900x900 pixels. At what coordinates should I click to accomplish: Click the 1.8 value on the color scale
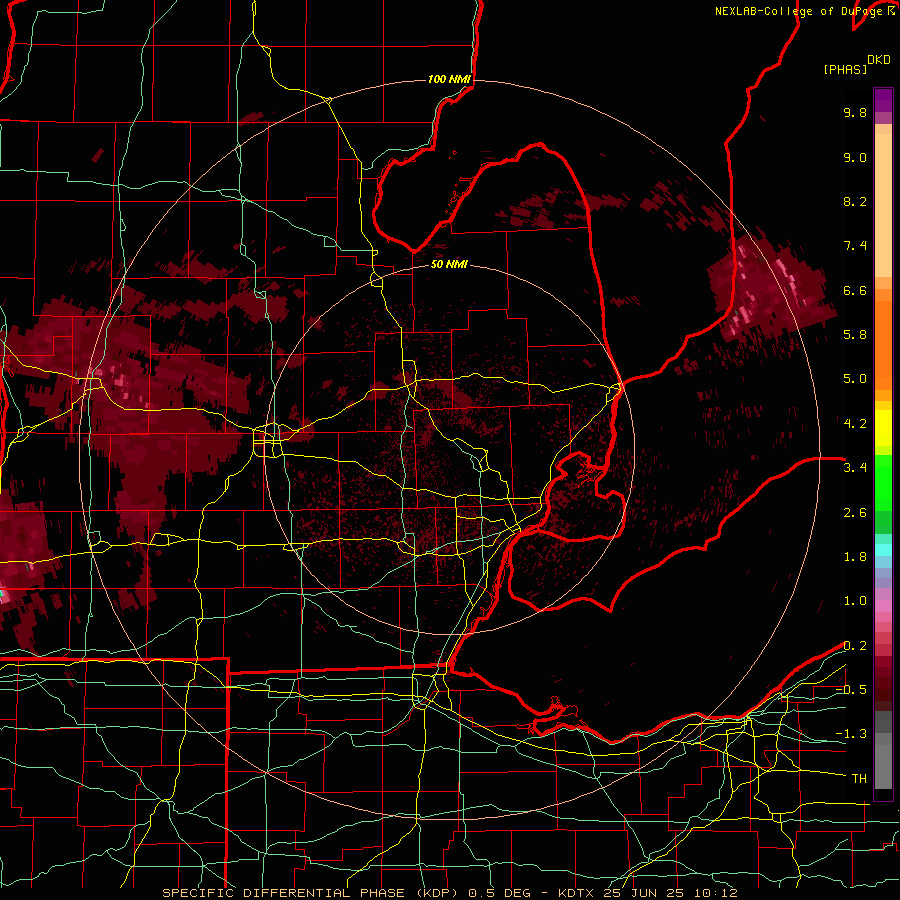(x=855, y=557)
